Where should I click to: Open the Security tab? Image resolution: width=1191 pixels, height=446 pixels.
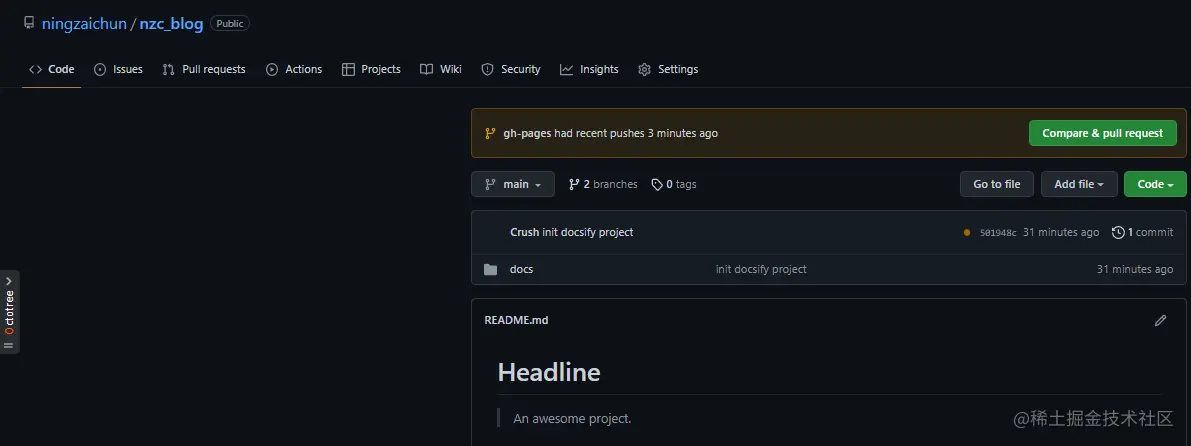tap(511, 69)
